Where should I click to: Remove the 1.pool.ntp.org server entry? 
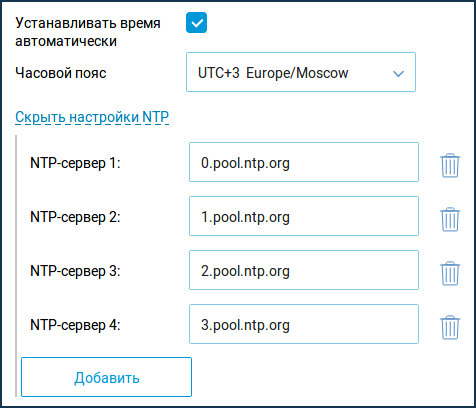[x=450, y=219]
